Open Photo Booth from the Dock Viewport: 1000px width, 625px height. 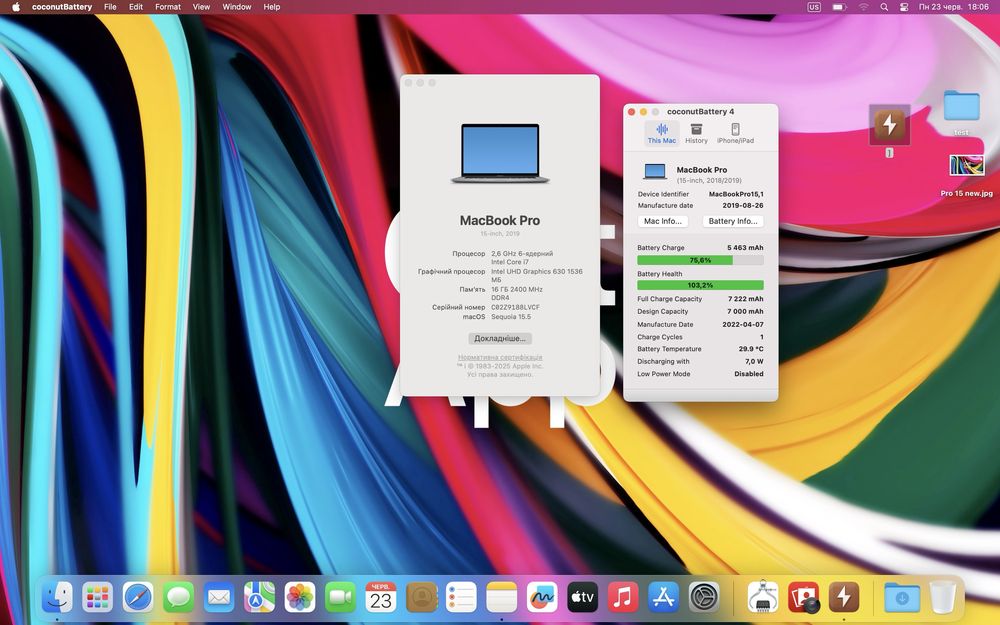804,598
